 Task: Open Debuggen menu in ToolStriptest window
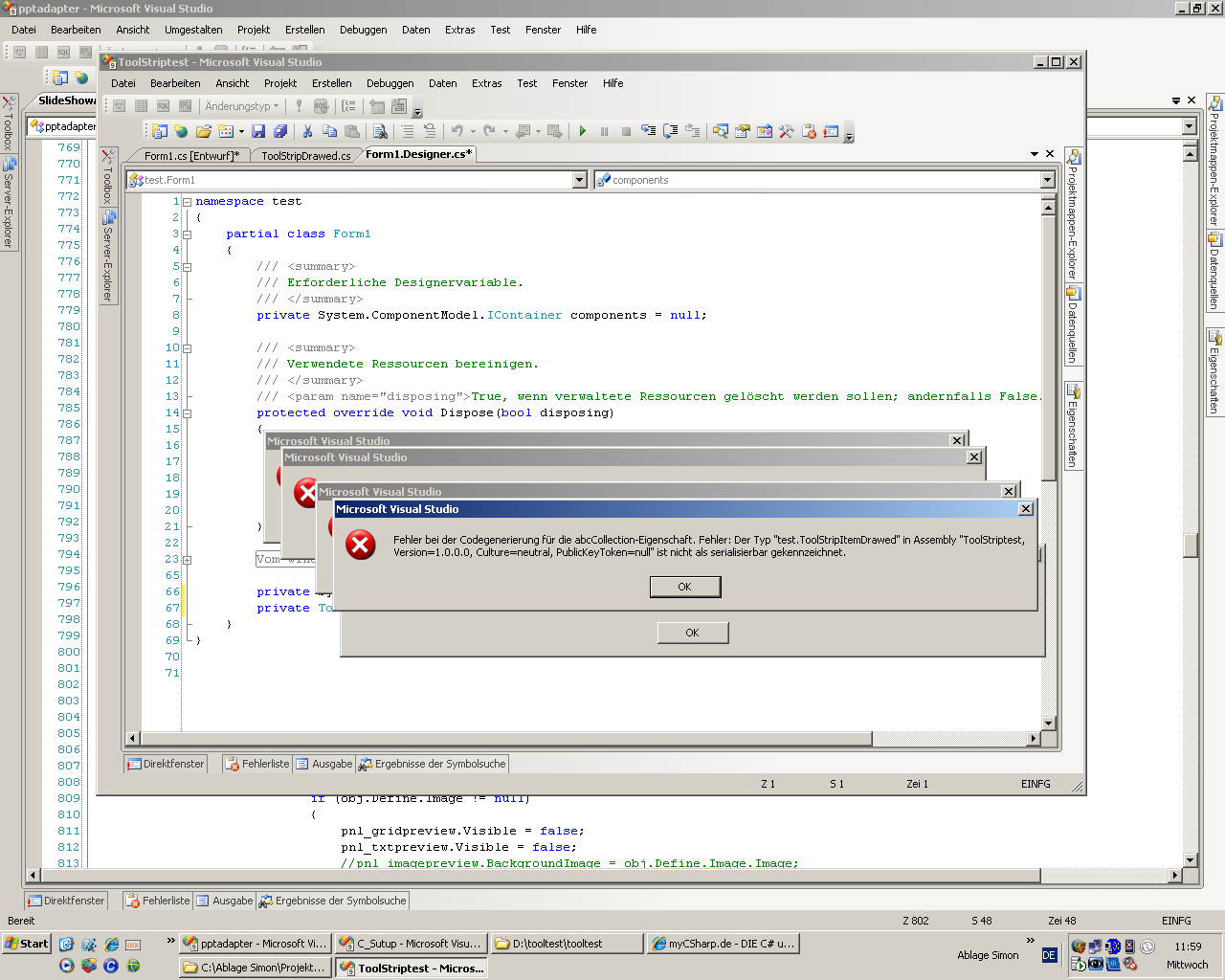coord(390,83)
